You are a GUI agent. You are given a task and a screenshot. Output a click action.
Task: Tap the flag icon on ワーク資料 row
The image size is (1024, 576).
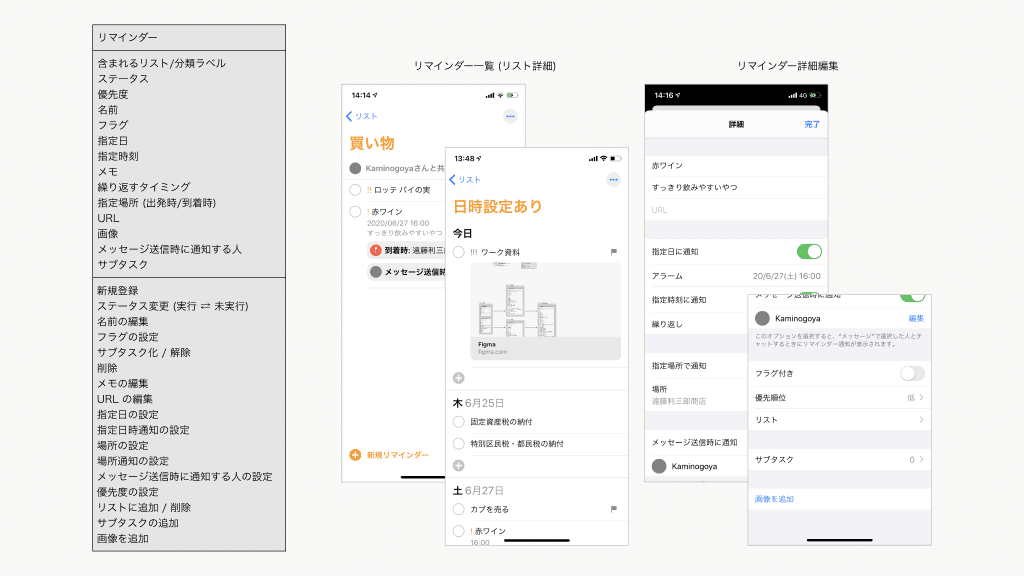pos(613,252)
